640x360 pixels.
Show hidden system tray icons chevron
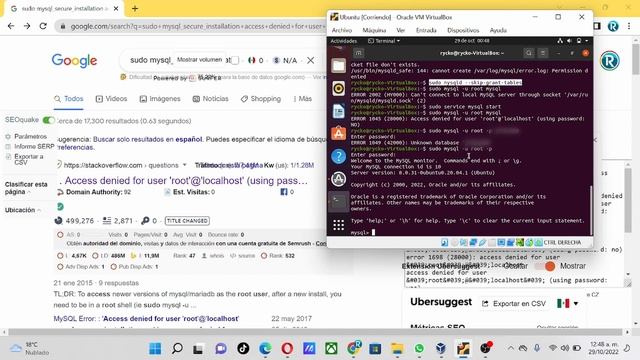tap(511, 348)
